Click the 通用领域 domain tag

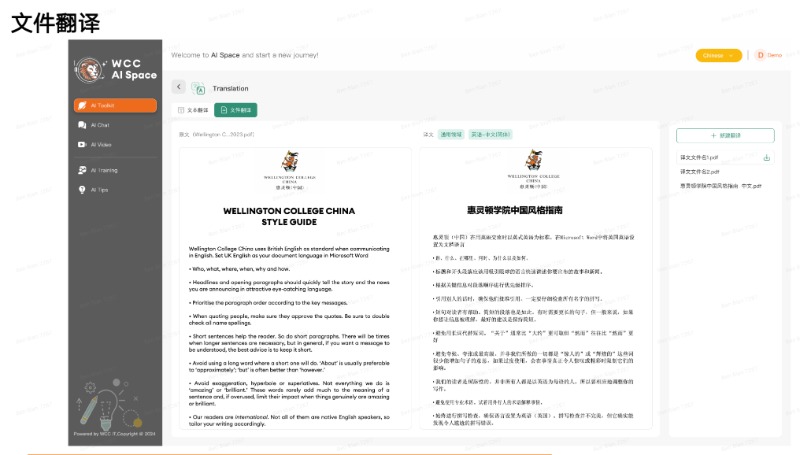click(450, 133)
